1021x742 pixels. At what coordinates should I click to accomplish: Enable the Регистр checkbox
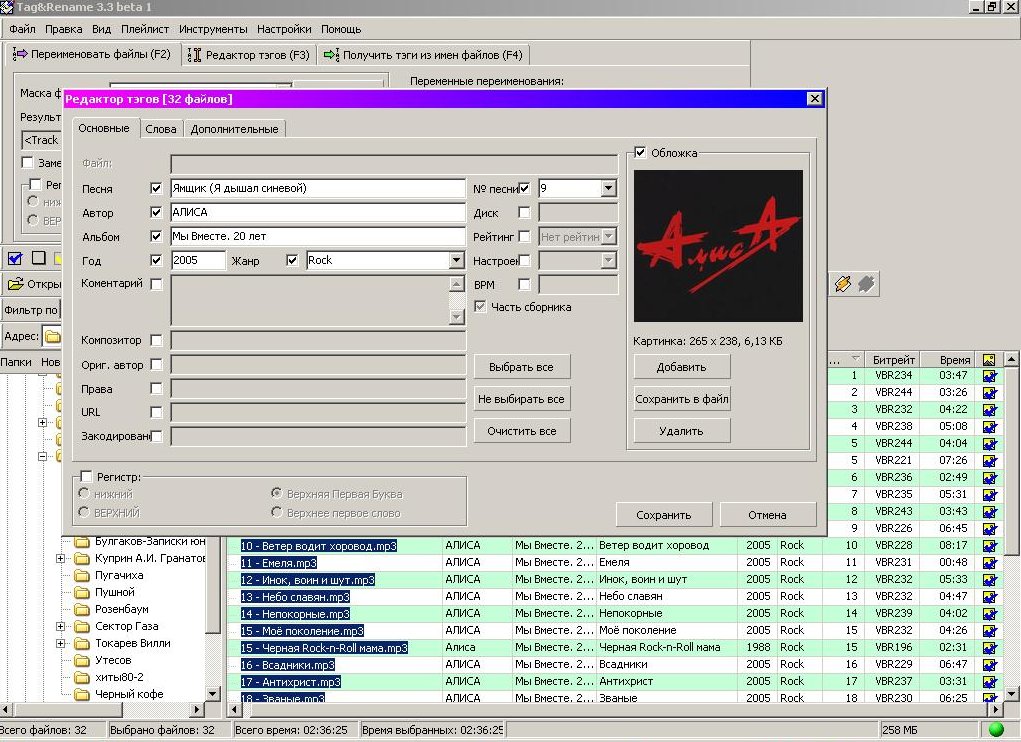coord(87,476)
